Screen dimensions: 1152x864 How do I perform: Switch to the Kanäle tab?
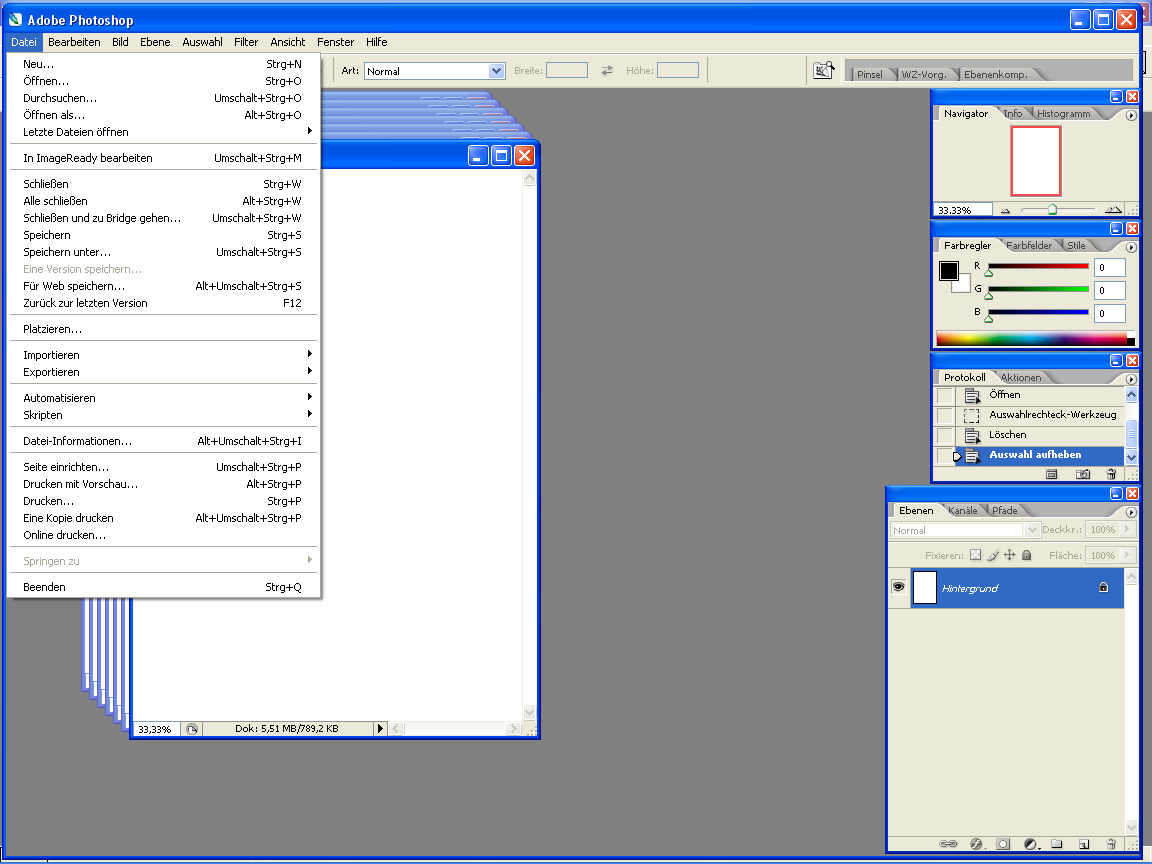coord(962,511)
